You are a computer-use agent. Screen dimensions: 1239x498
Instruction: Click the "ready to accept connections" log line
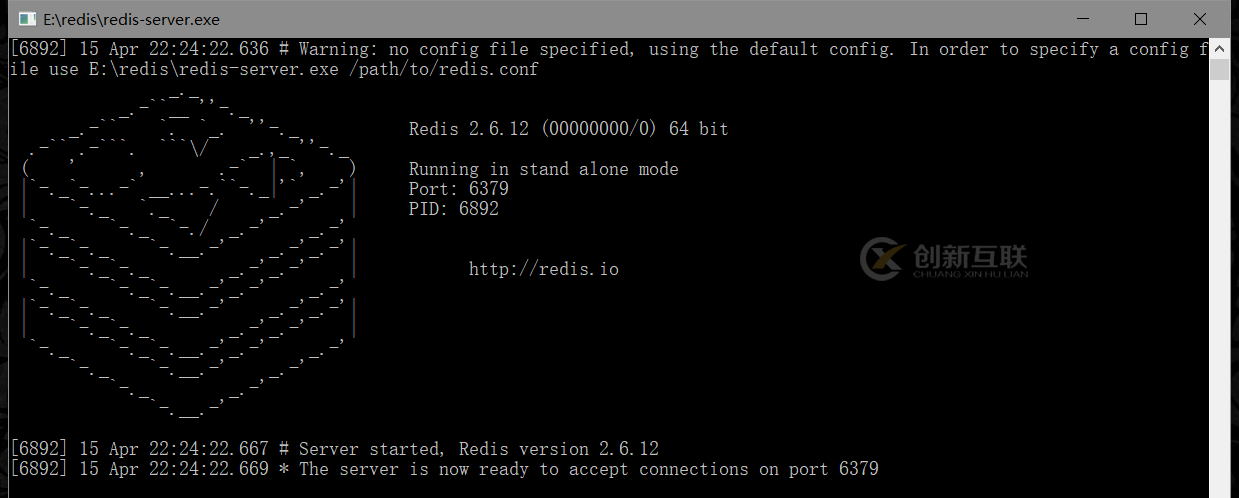pos(588,469)
